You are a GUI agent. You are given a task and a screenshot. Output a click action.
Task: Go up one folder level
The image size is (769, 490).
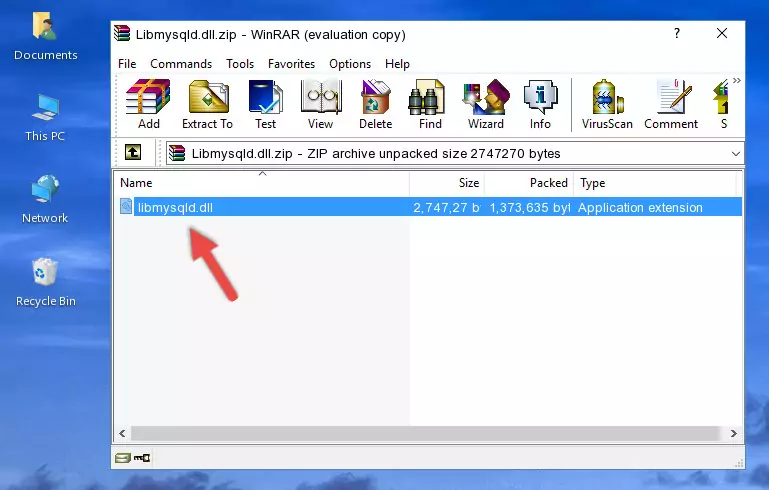133,153
